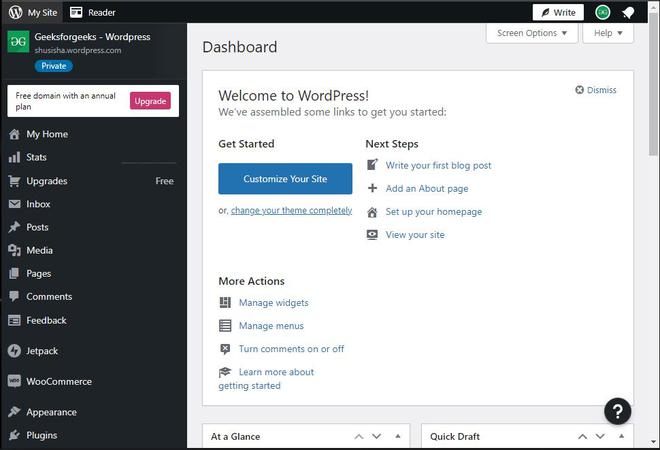
Task: Open the Posts menu item
Action: pyautogui.click(x=37, y=227)
